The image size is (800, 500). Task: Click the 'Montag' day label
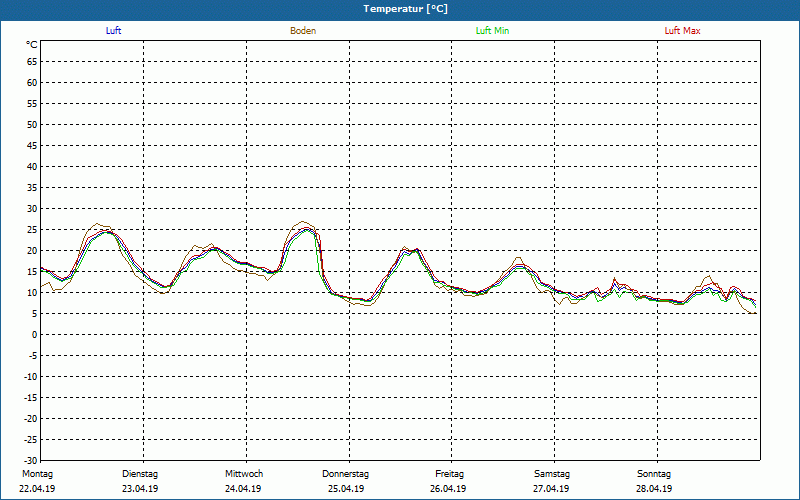37,474
